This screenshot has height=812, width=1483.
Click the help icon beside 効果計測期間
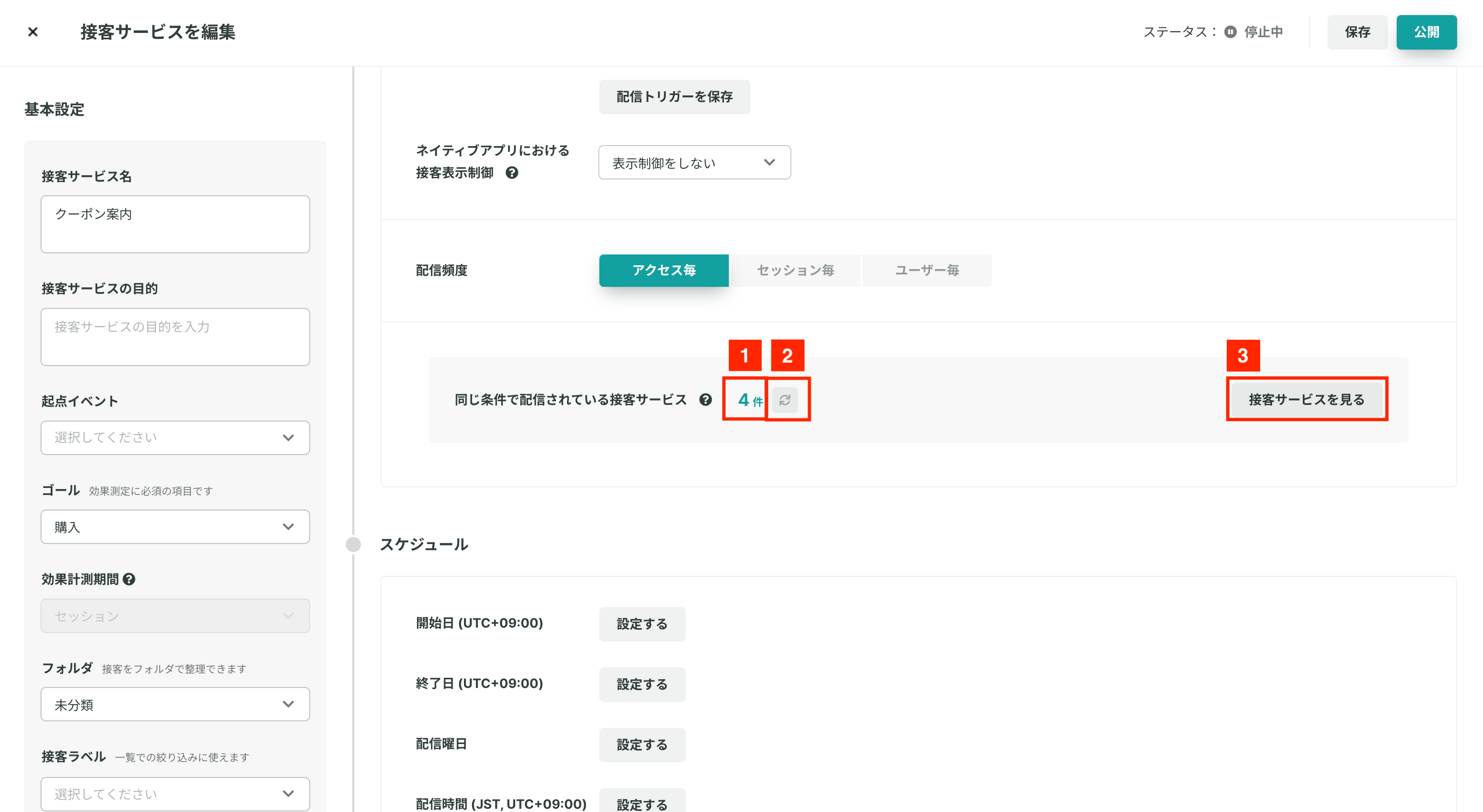(129, 579)
